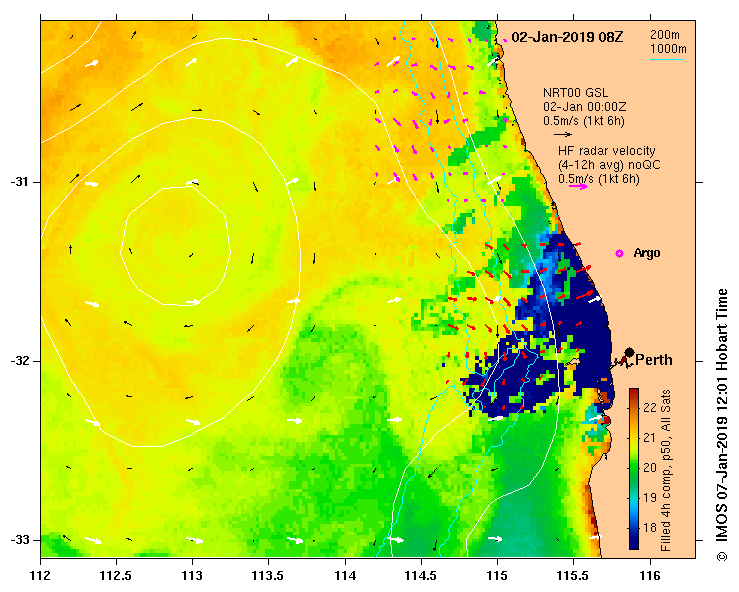Click the (4-12h avg) noQC text
This screenshot has height=592, width=739.
(609, 165)
